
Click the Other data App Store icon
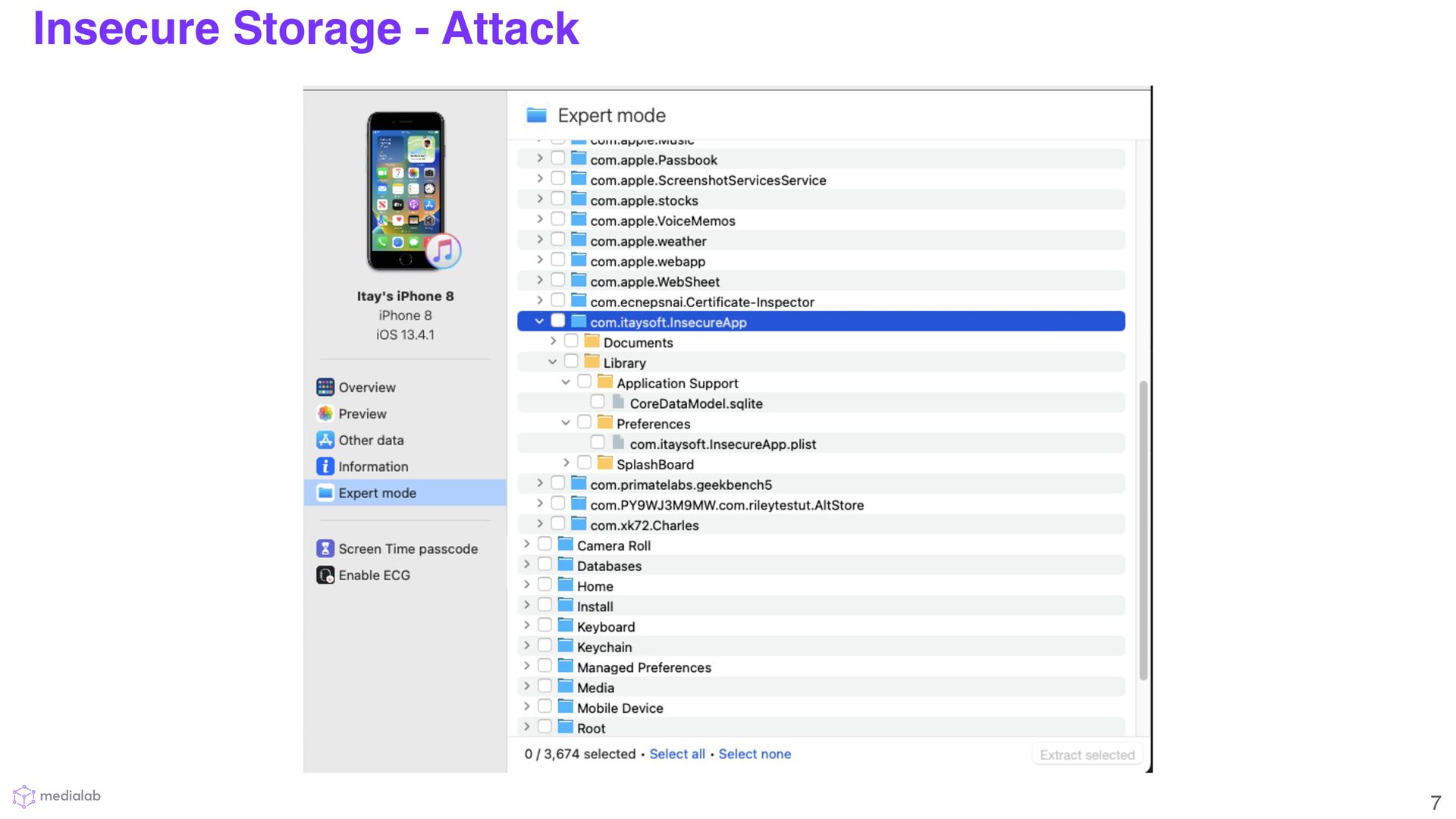325,441
